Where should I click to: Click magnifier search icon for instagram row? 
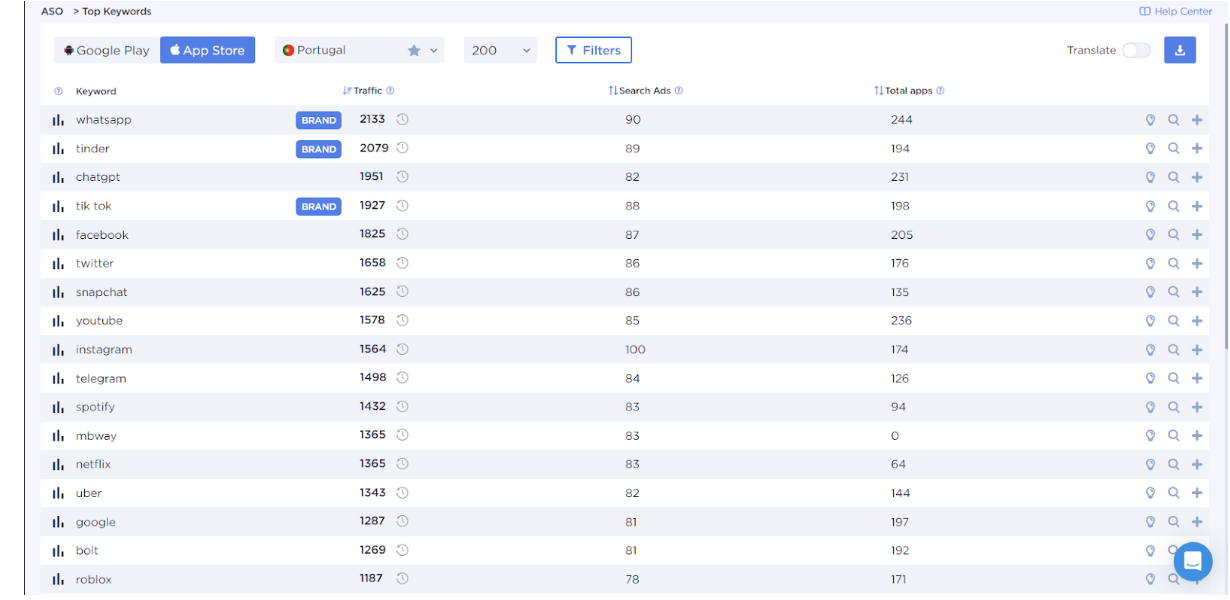tap(1174, 350)
